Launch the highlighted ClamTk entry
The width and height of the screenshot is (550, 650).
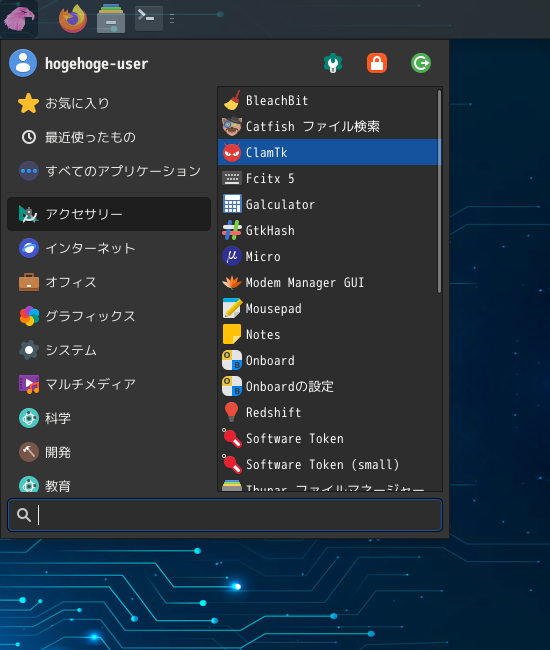327,152
